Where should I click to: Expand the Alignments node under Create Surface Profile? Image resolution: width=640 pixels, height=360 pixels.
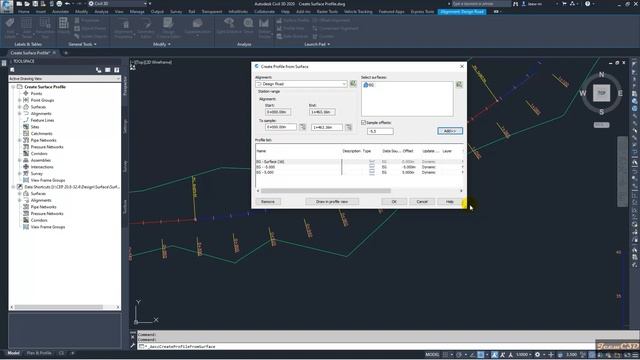pyautogui.click(x=20, y=113)
